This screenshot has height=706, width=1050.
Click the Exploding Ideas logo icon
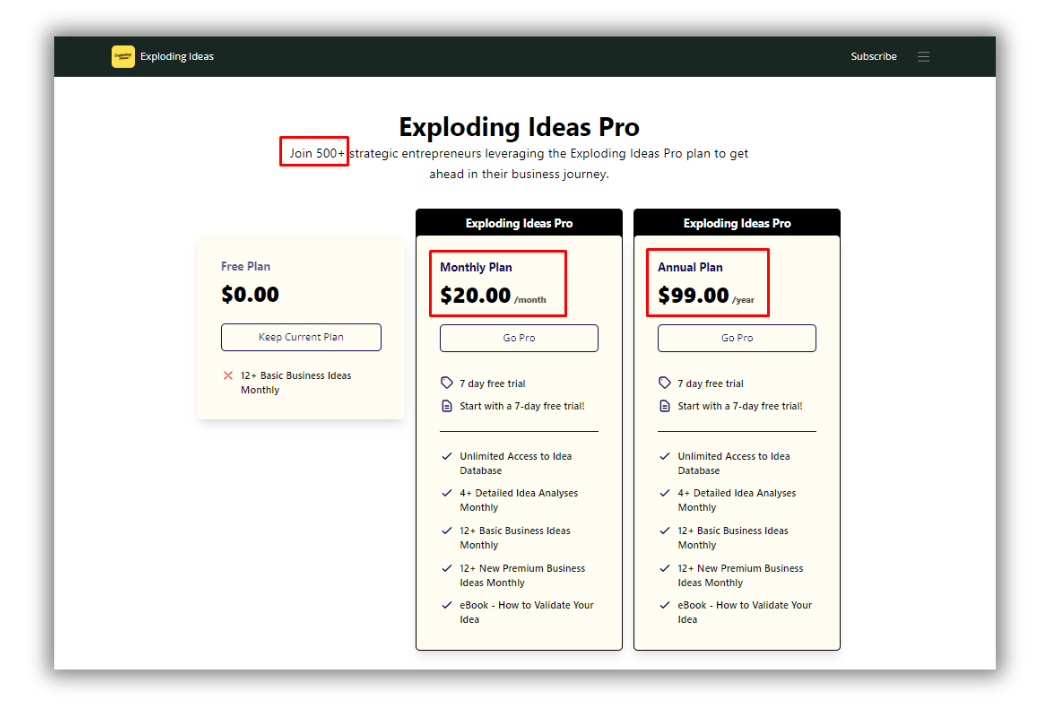tap(122, 56)
